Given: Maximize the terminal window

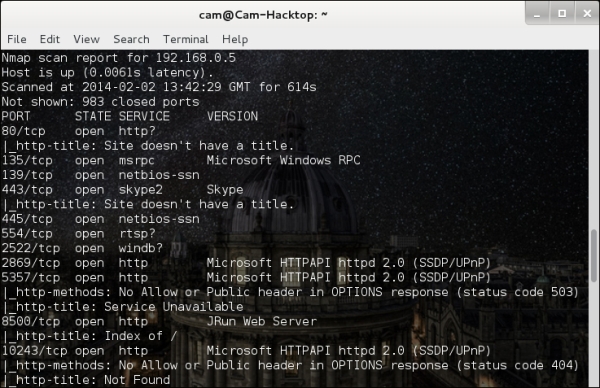Looking at the screenshot, I should click(562, 14).
